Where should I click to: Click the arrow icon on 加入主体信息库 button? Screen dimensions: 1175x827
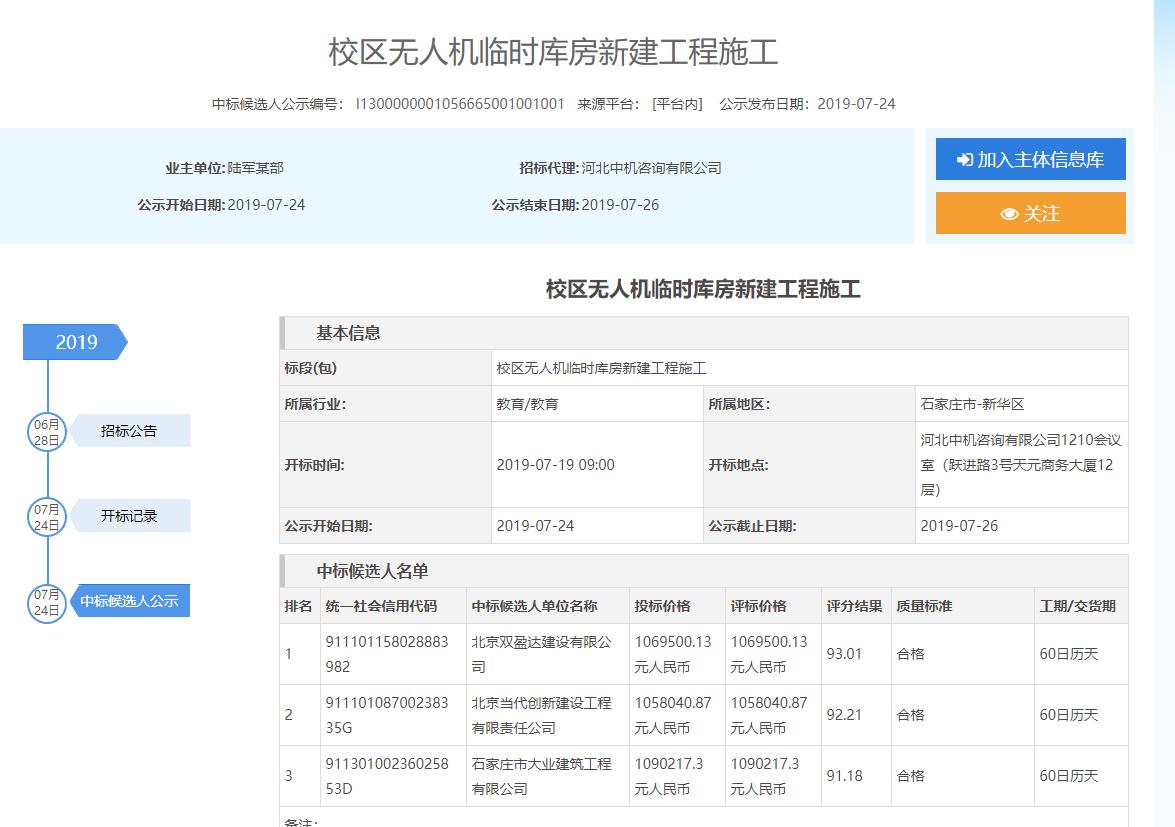(x=964, y=160)
